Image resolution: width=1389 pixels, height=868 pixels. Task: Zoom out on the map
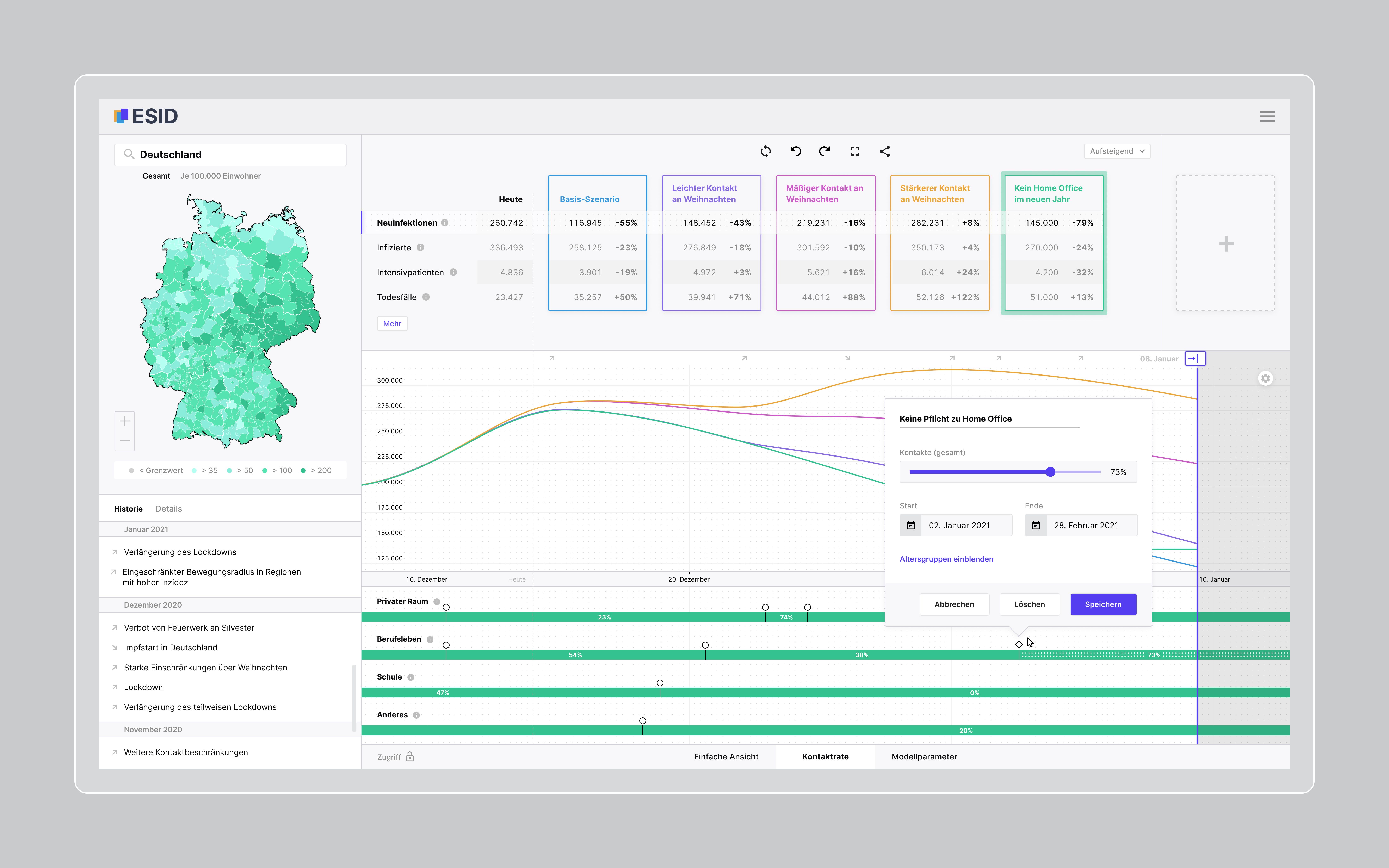click(125, 441)
